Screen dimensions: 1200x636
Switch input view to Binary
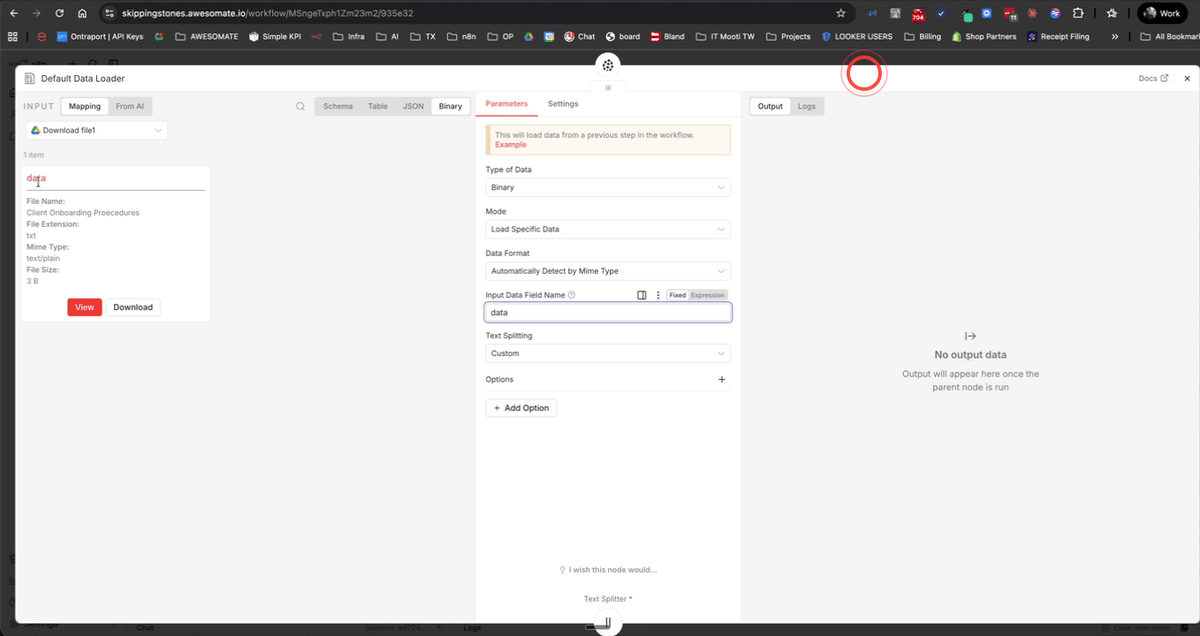(x=451, y=106)
